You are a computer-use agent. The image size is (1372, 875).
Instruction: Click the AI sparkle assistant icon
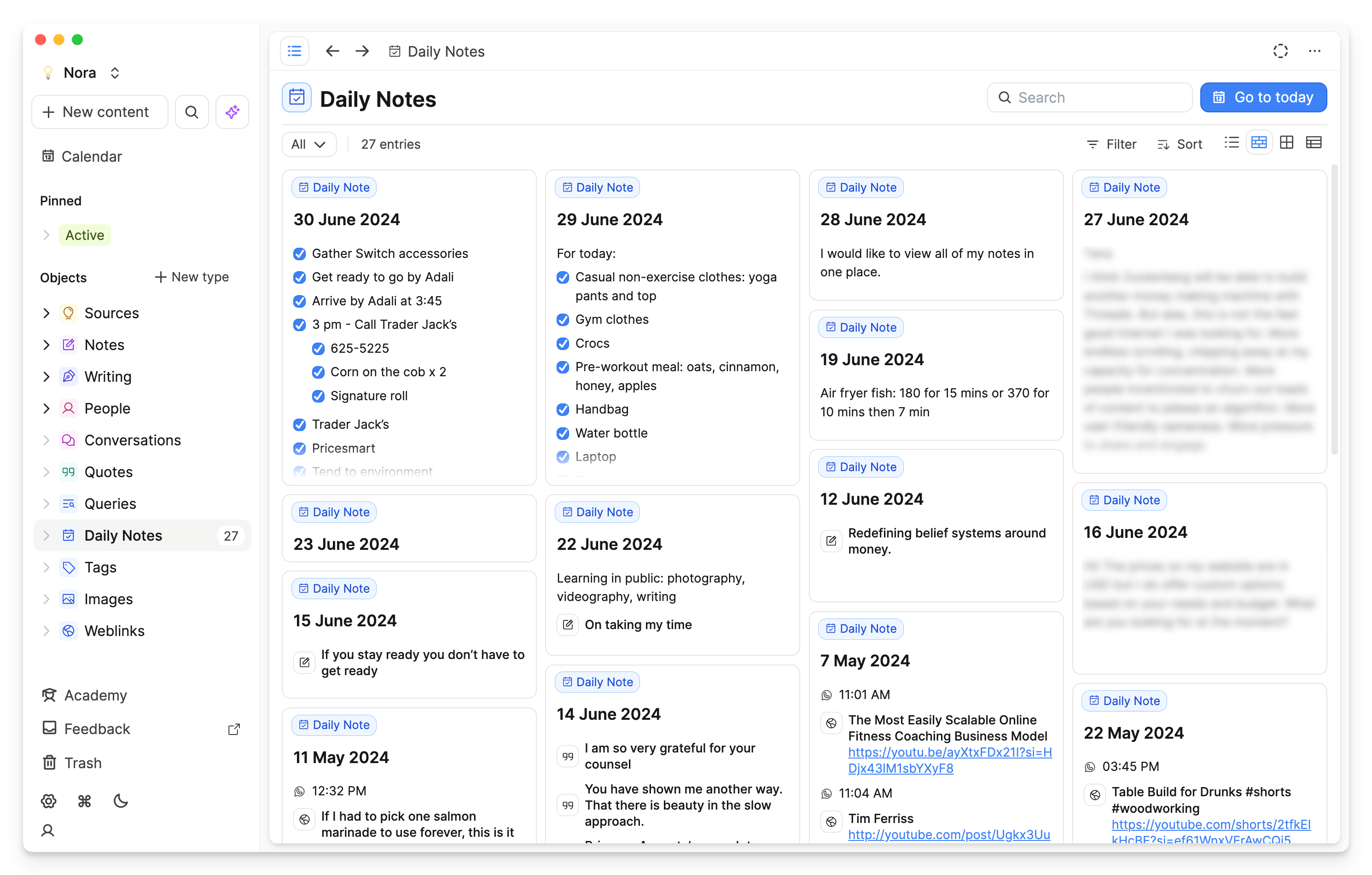(x=232, y=112)
